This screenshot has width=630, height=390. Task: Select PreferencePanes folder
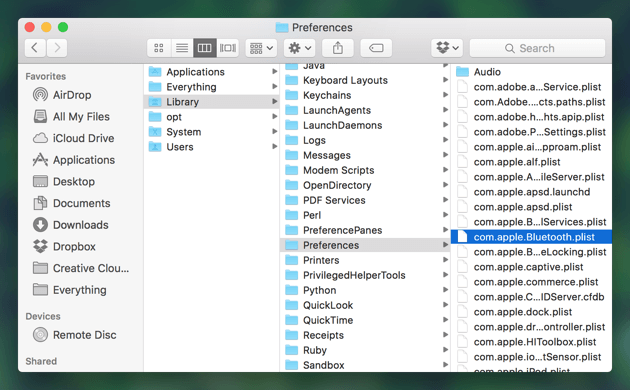click(365, 230)
